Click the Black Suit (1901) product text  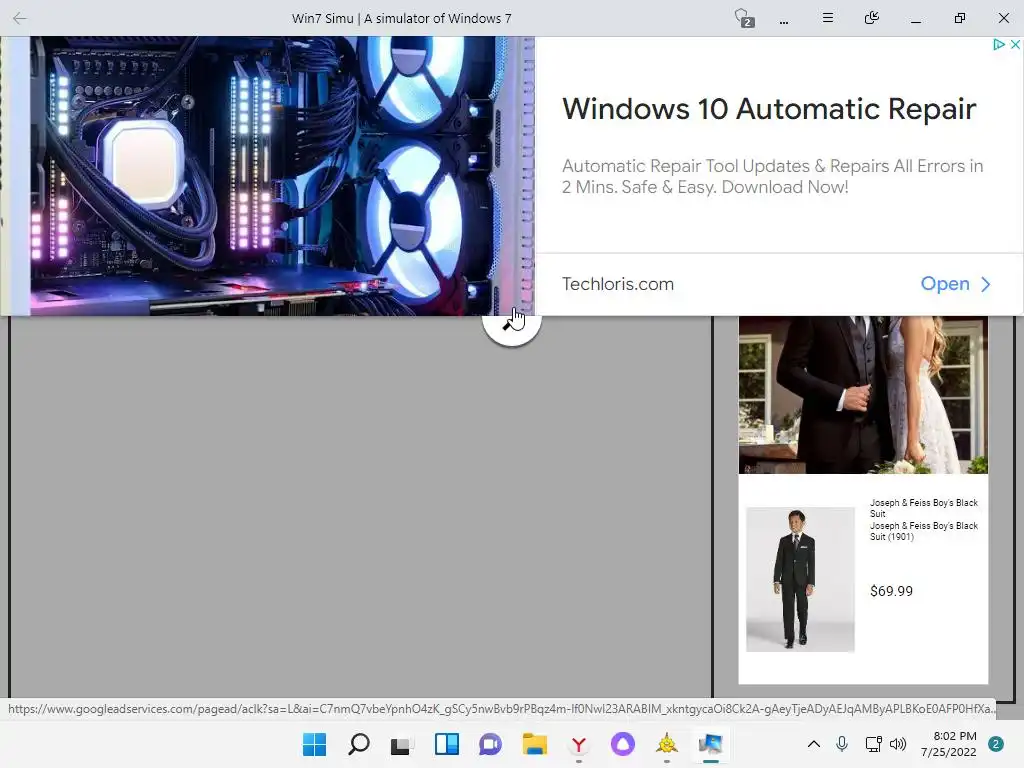point(923,531)
